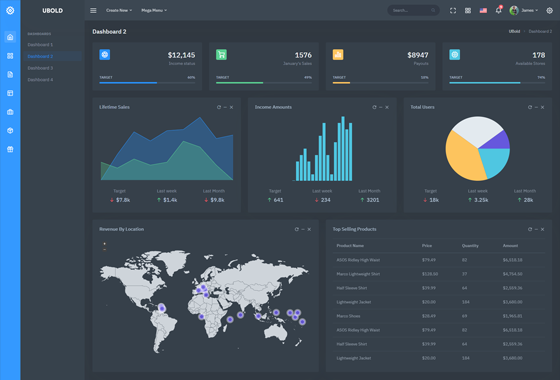Screen dimensions: 560x380
Task: Open the James user profile dropdown
Action: point(524,10)
